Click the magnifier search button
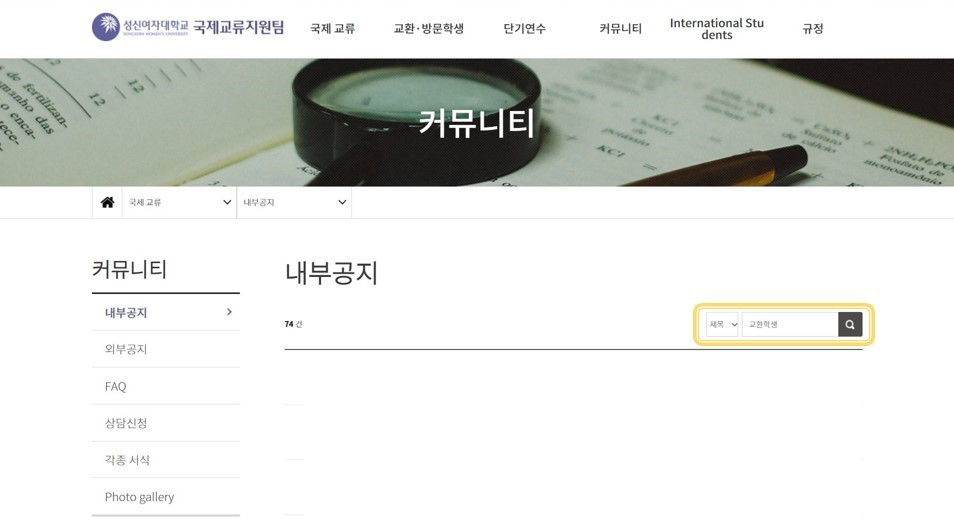The width and height of the screenshot is (954, 530). (850, 324)
